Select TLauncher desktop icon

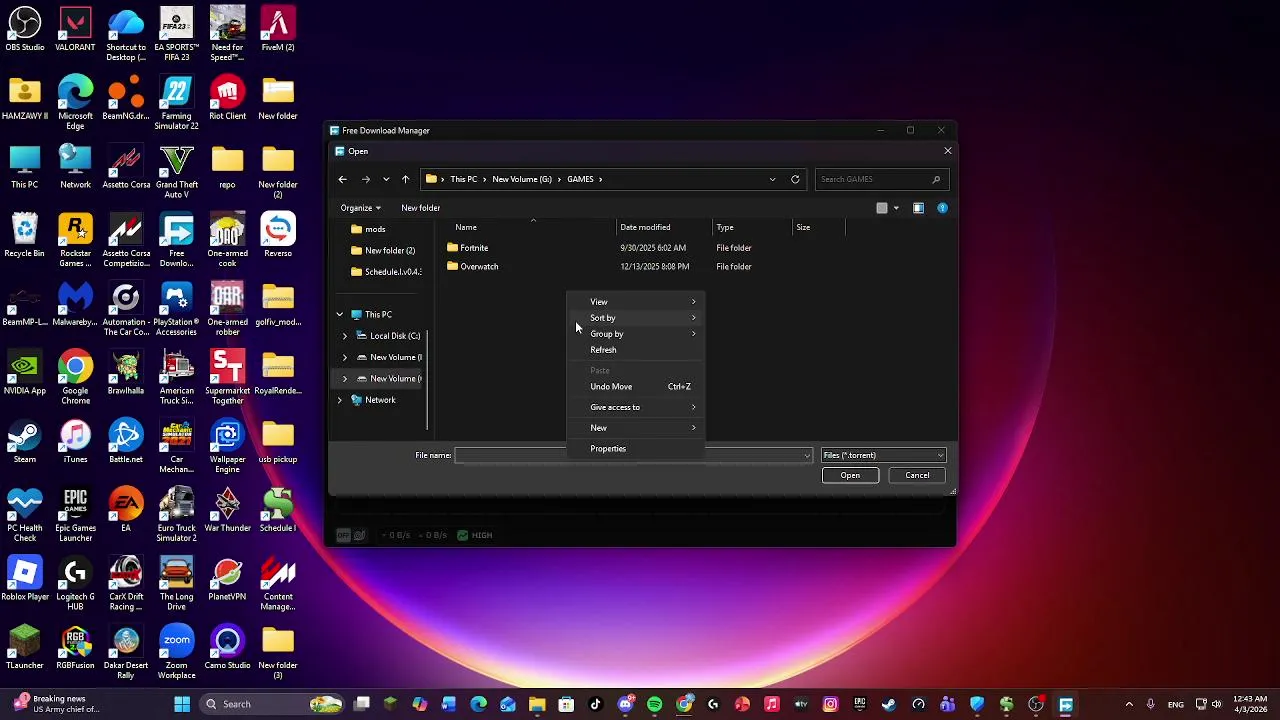click(x=25, y=649)
